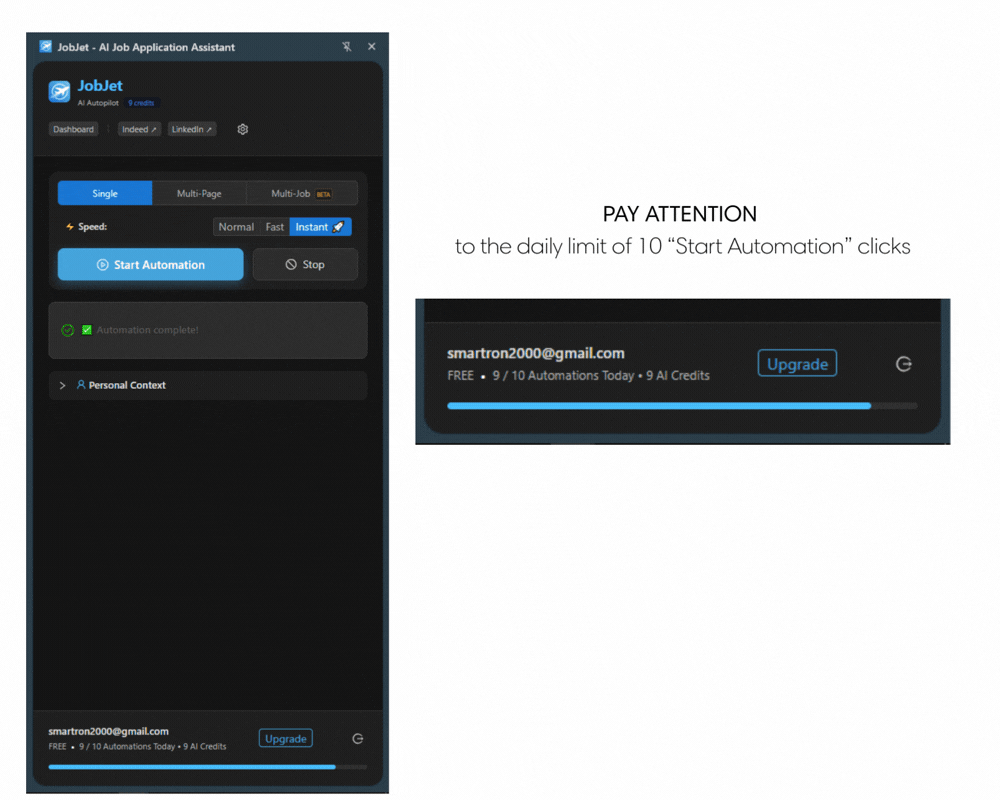The height and width of the screenshot is (800, 1000).
Task: Select the Single mode tab
Action: click(x=105, y=193)
